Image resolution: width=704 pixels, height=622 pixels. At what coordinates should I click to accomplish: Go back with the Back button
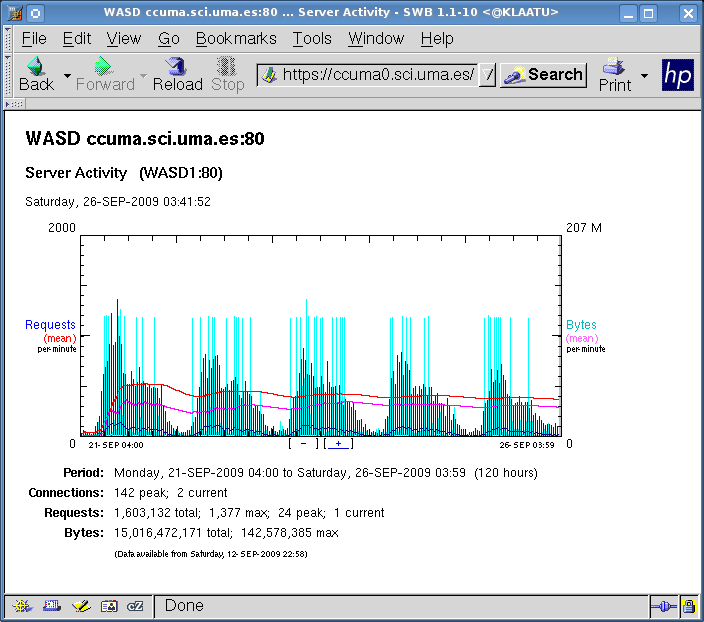click(37, 75)
